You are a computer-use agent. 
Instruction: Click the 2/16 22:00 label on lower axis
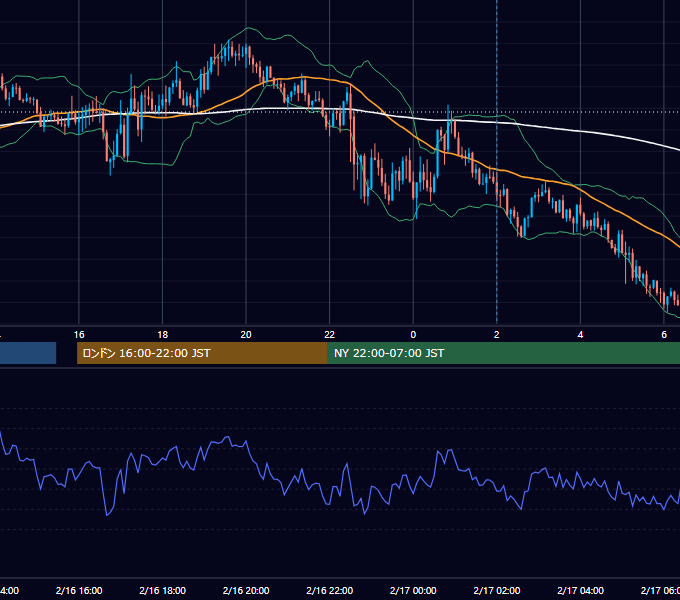[x=330, y=590]
